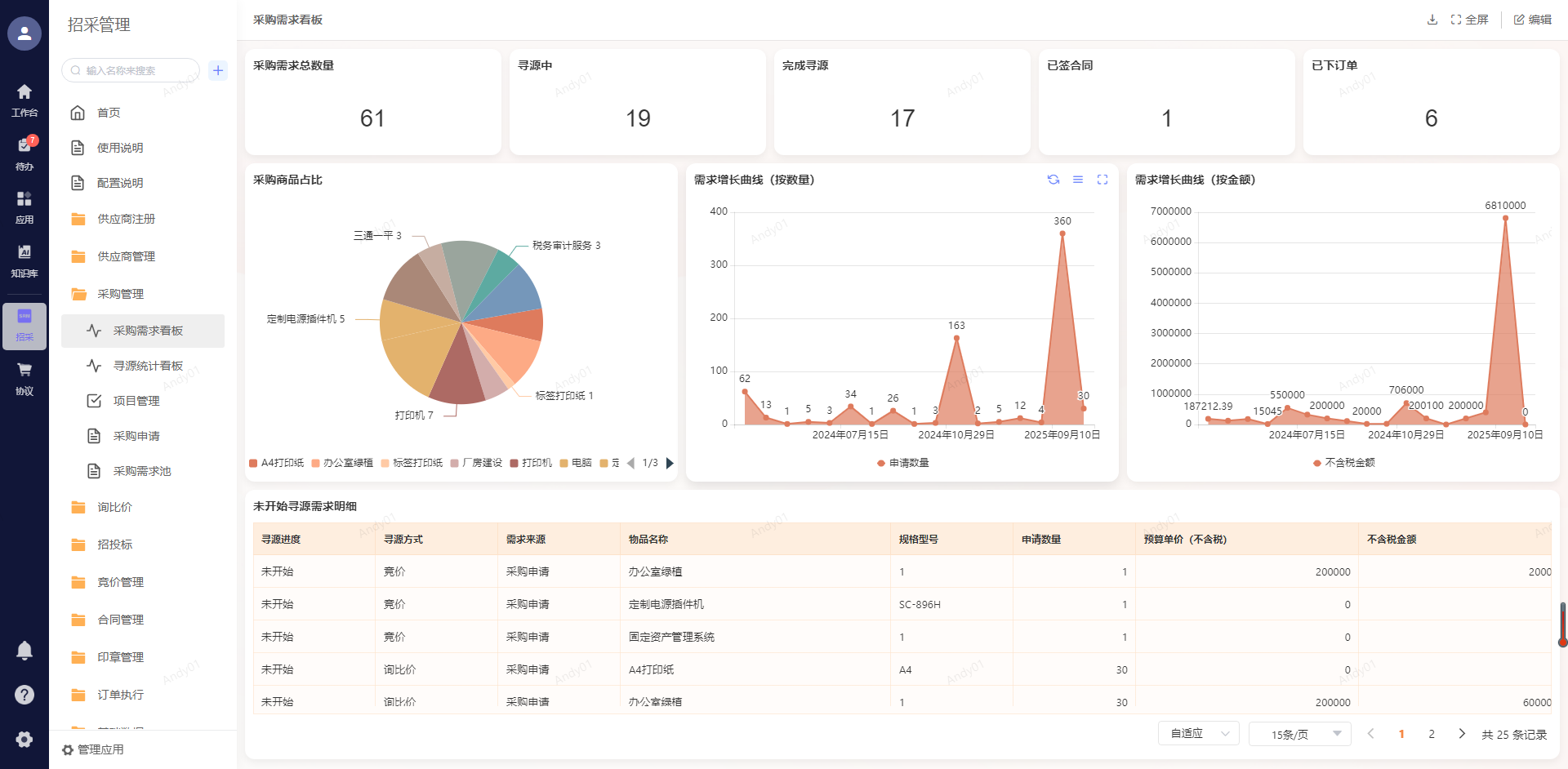
Task: Open 寻源统计看板 in the sidebar
Action: tap(148, 366)
